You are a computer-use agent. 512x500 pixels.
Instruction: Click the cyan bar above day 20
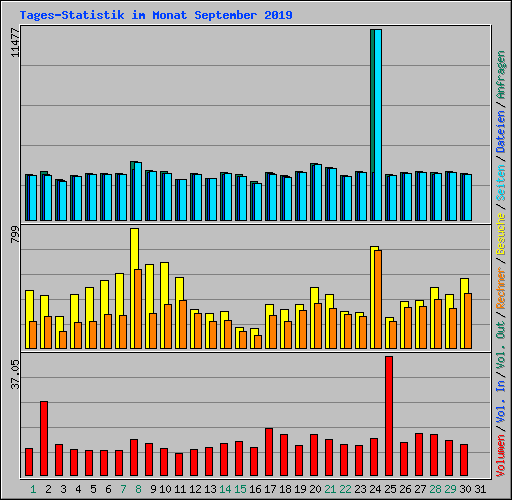coord(318,192)
